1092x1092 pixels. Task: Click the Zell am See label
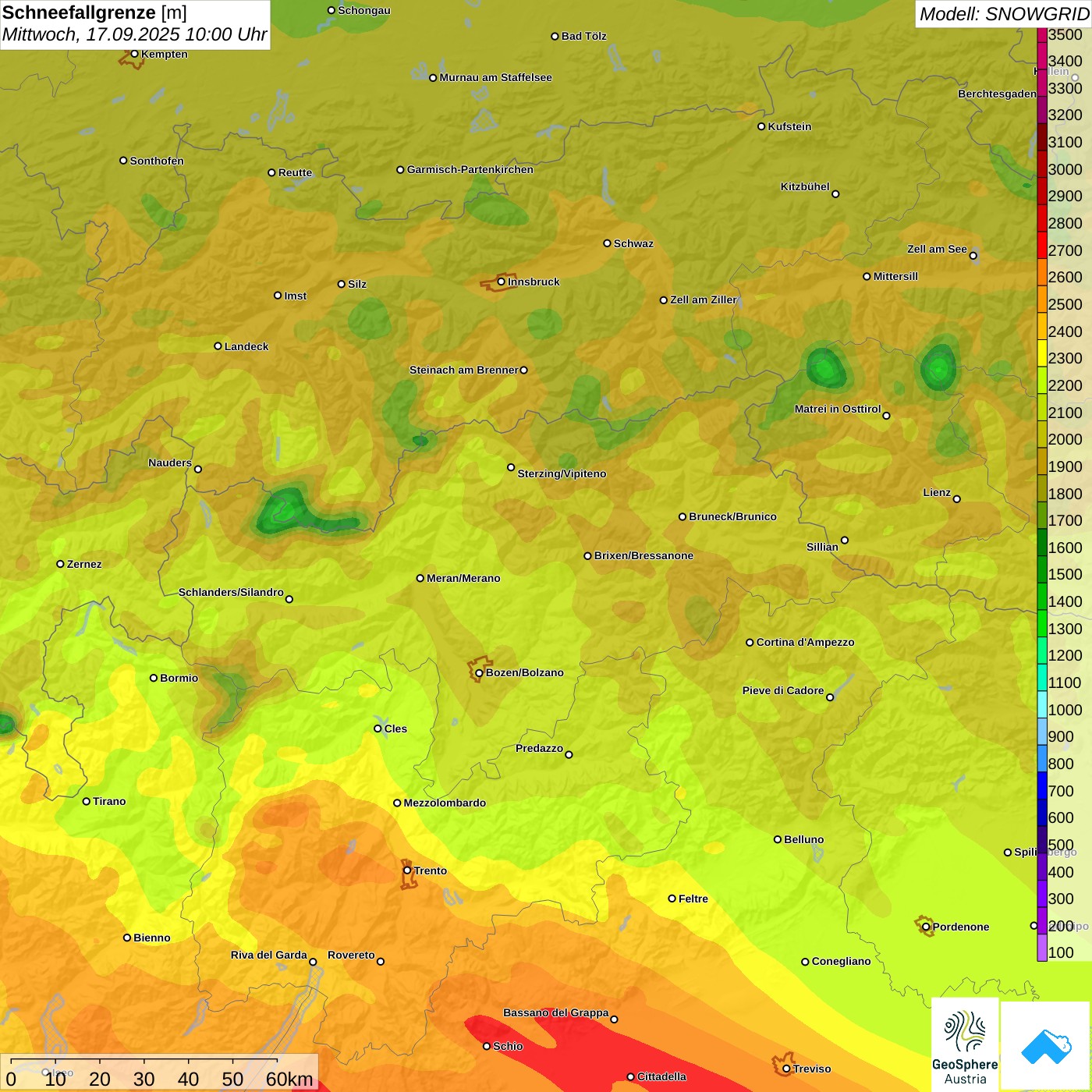coord(937,249)
